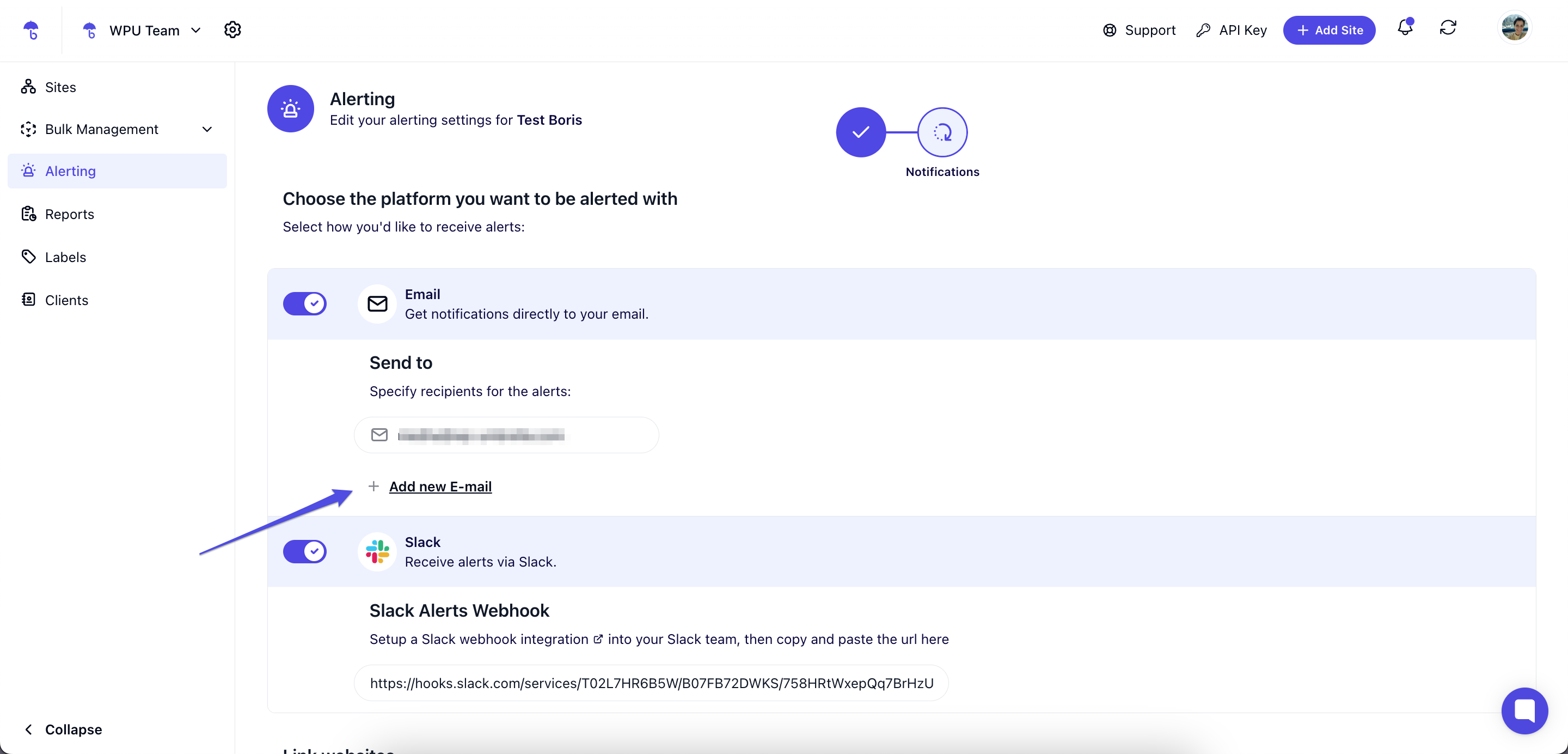1568x754 pixels.
Task: Select the Notifications step circle
Action: pyautogui.click(x=942, y=132)
